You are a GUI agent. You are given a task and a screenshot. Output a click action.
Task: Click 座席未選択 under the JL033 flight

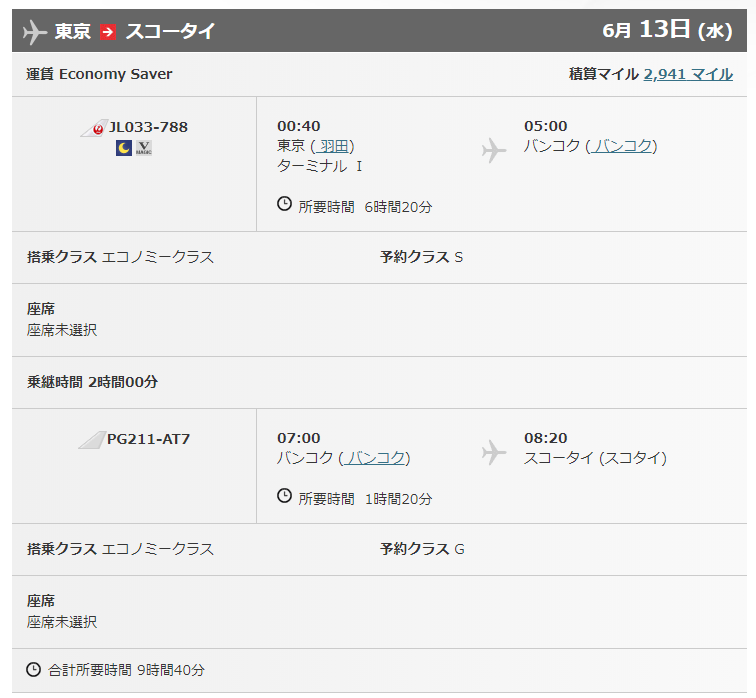point(62,330)
